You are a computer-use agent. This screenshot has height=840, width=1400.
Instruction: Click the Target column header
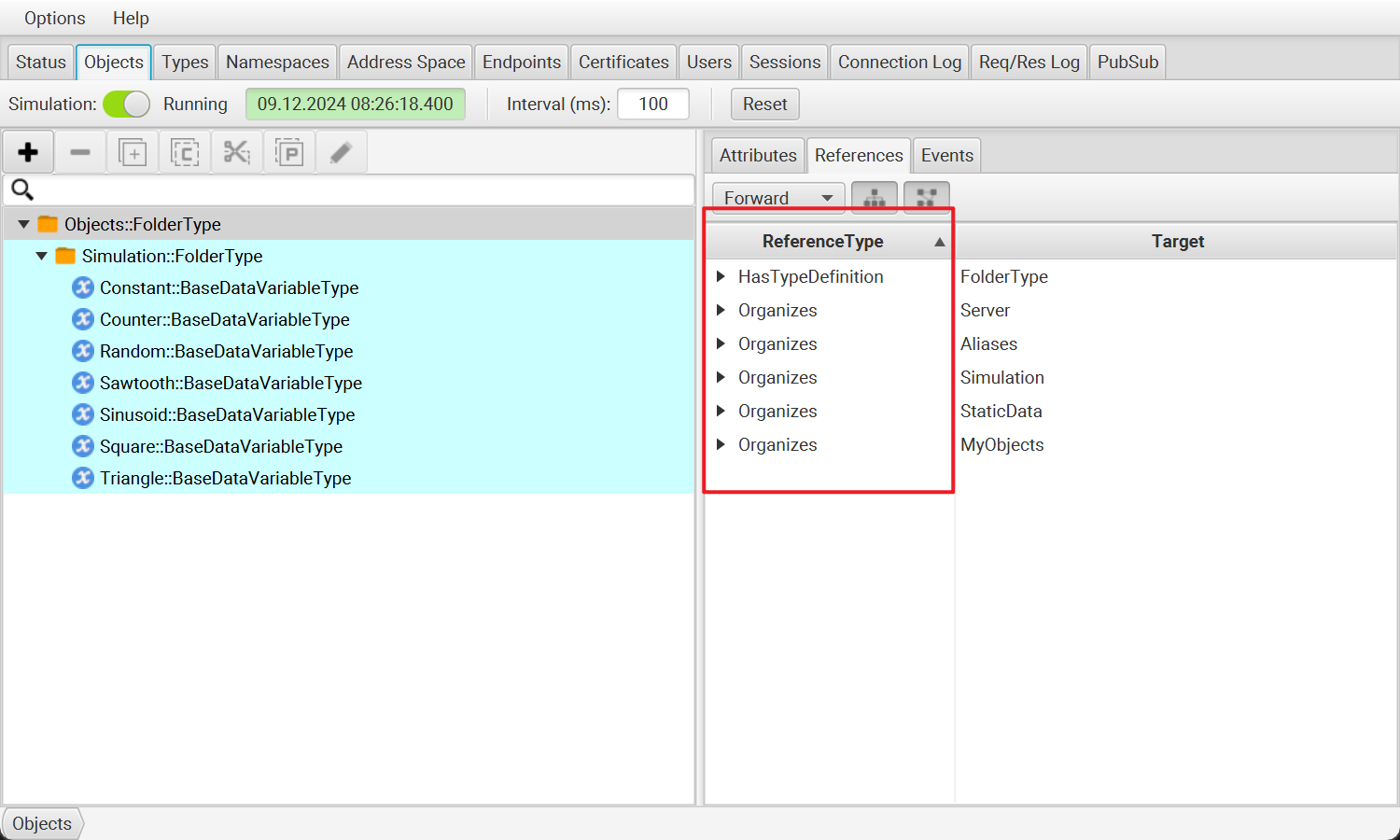coord(1177,241)
